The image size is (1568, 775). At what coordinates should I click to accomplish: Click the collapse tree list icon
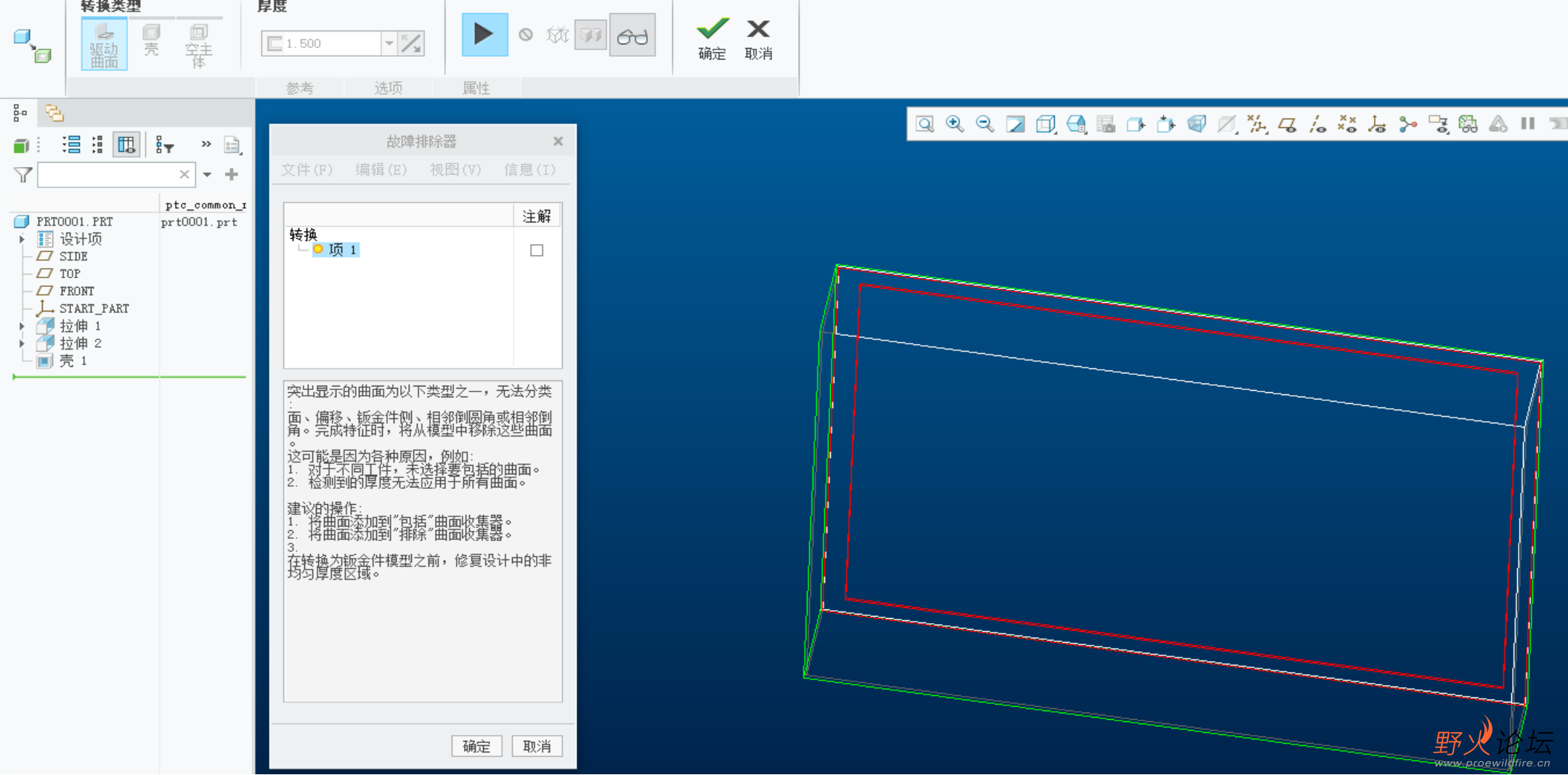coord(98,145)
